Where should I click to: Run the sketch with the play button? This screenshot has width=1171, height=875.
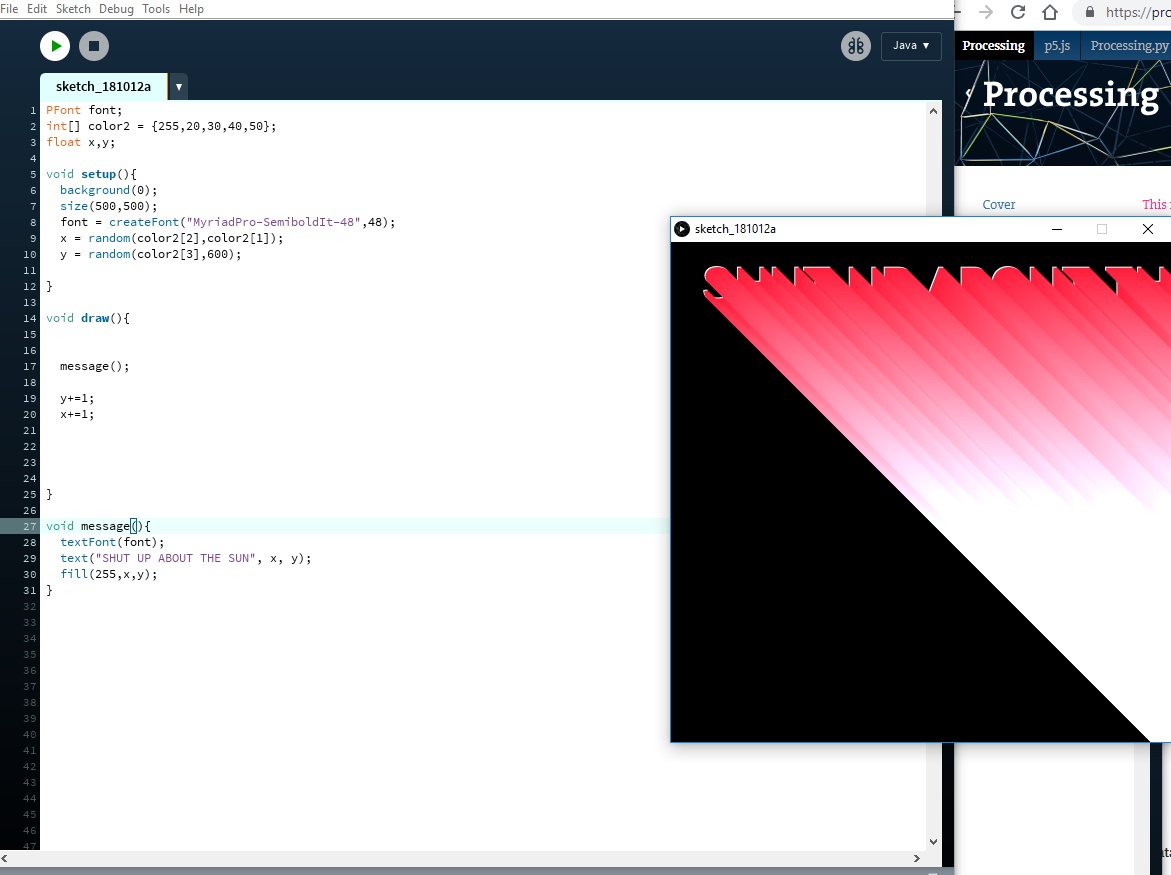pos(55,46)
